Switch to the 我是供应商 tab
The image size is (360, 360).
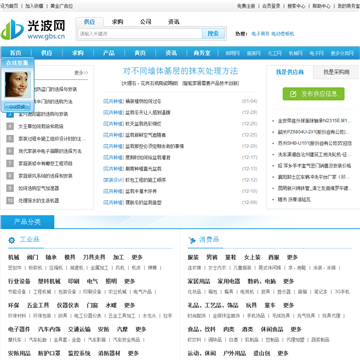(290, 72)
